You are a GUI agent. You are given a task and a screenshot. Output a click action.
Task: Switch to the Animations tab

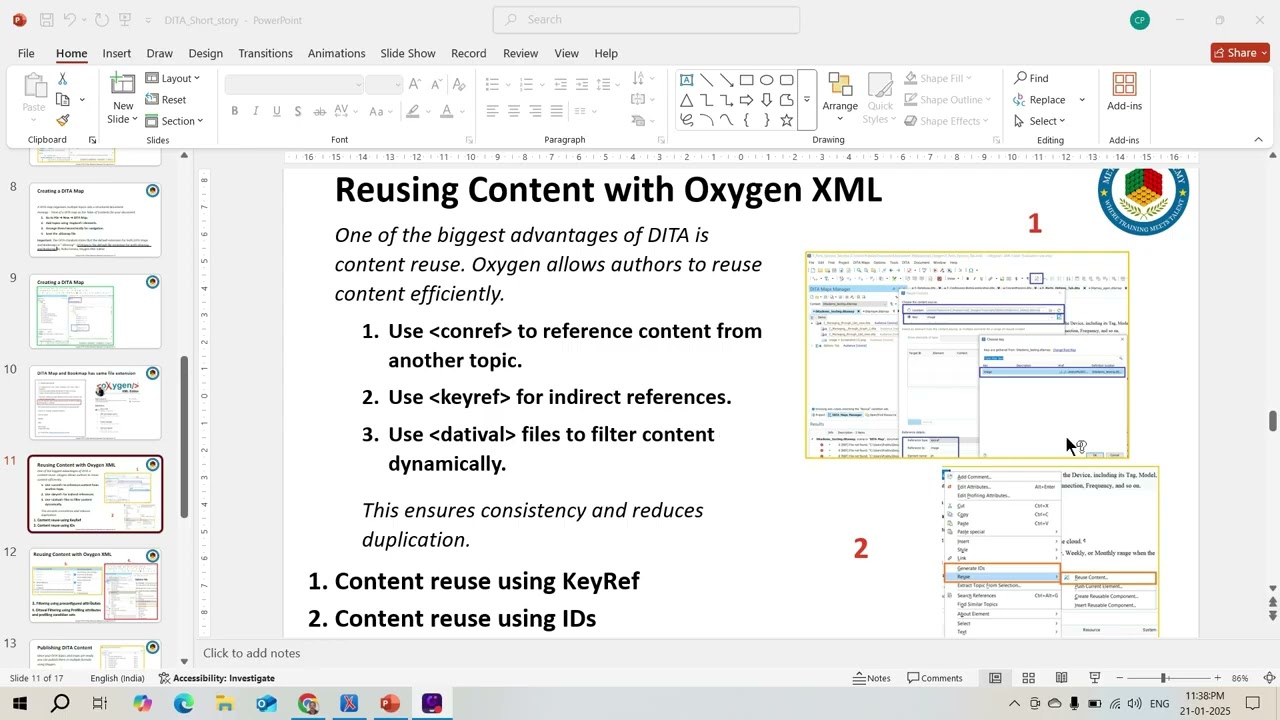336,53
